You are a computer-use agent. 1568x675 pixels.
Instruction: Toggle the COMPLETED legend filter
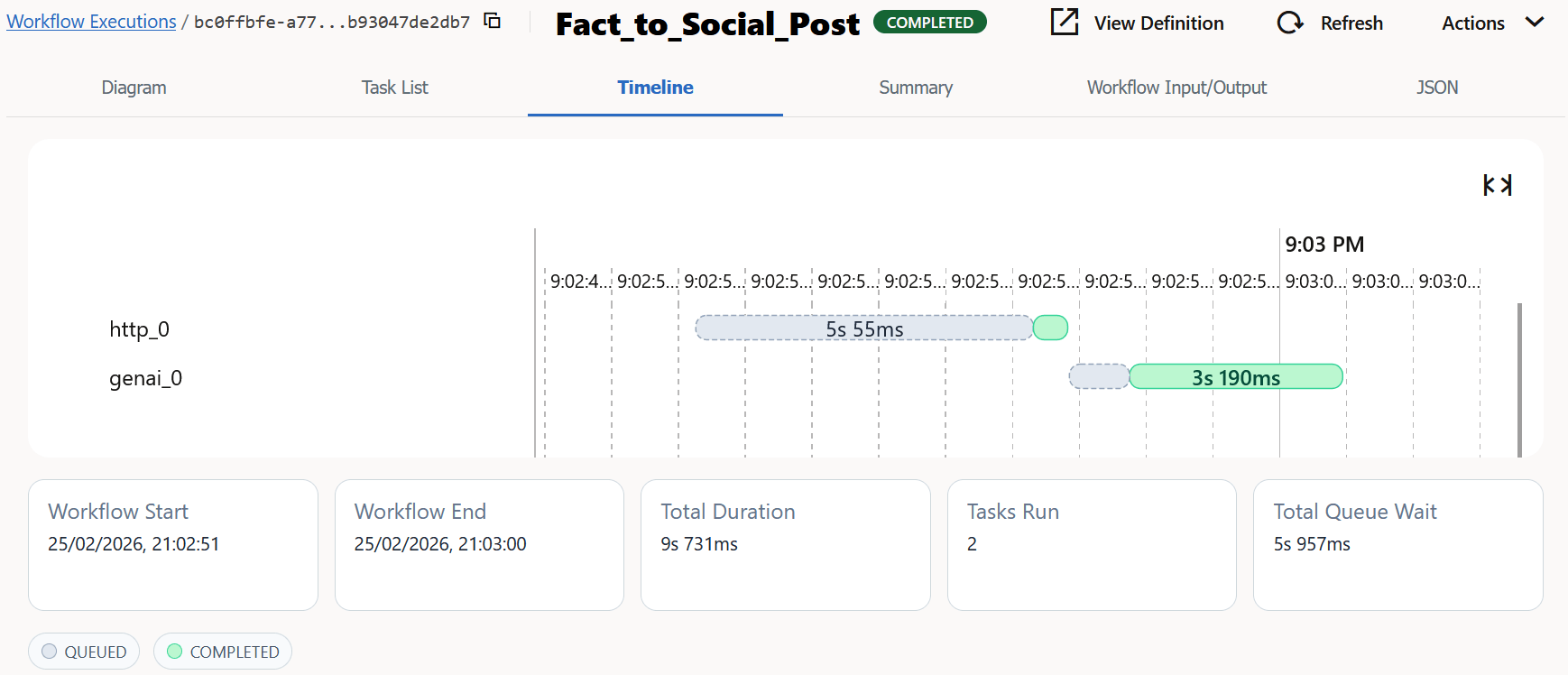point(223,652)
